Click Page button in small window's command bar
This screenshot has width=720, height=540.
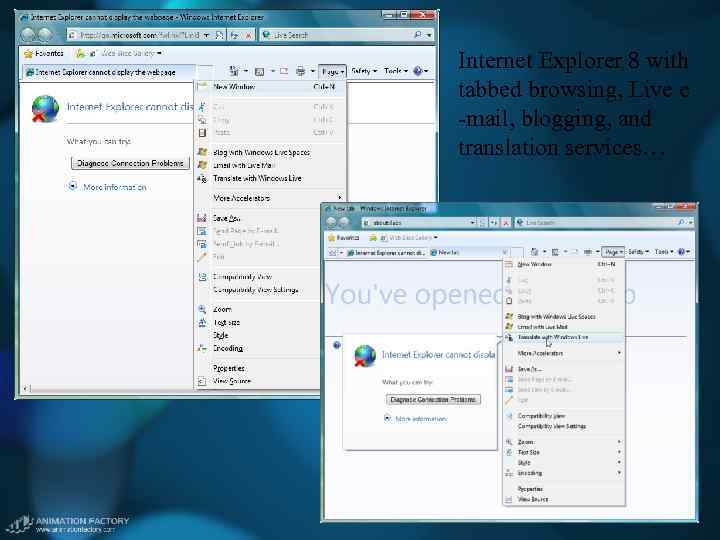click(x=613, y=252)
